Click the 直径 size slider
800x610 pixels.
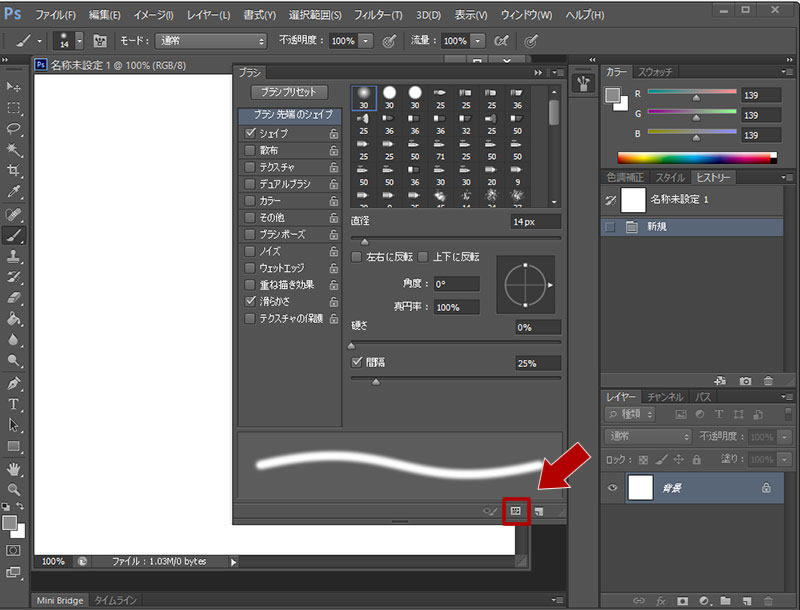coord(456,238)
